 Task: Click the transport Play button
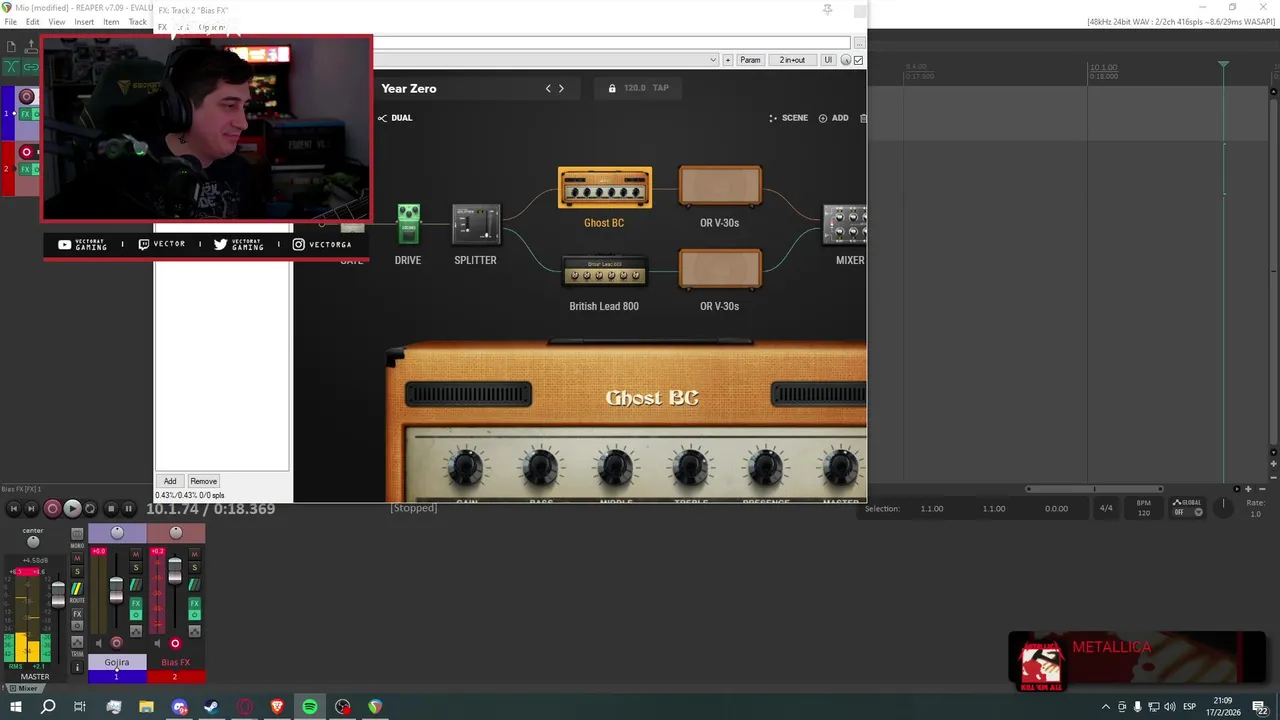click(x=72, y=509)
